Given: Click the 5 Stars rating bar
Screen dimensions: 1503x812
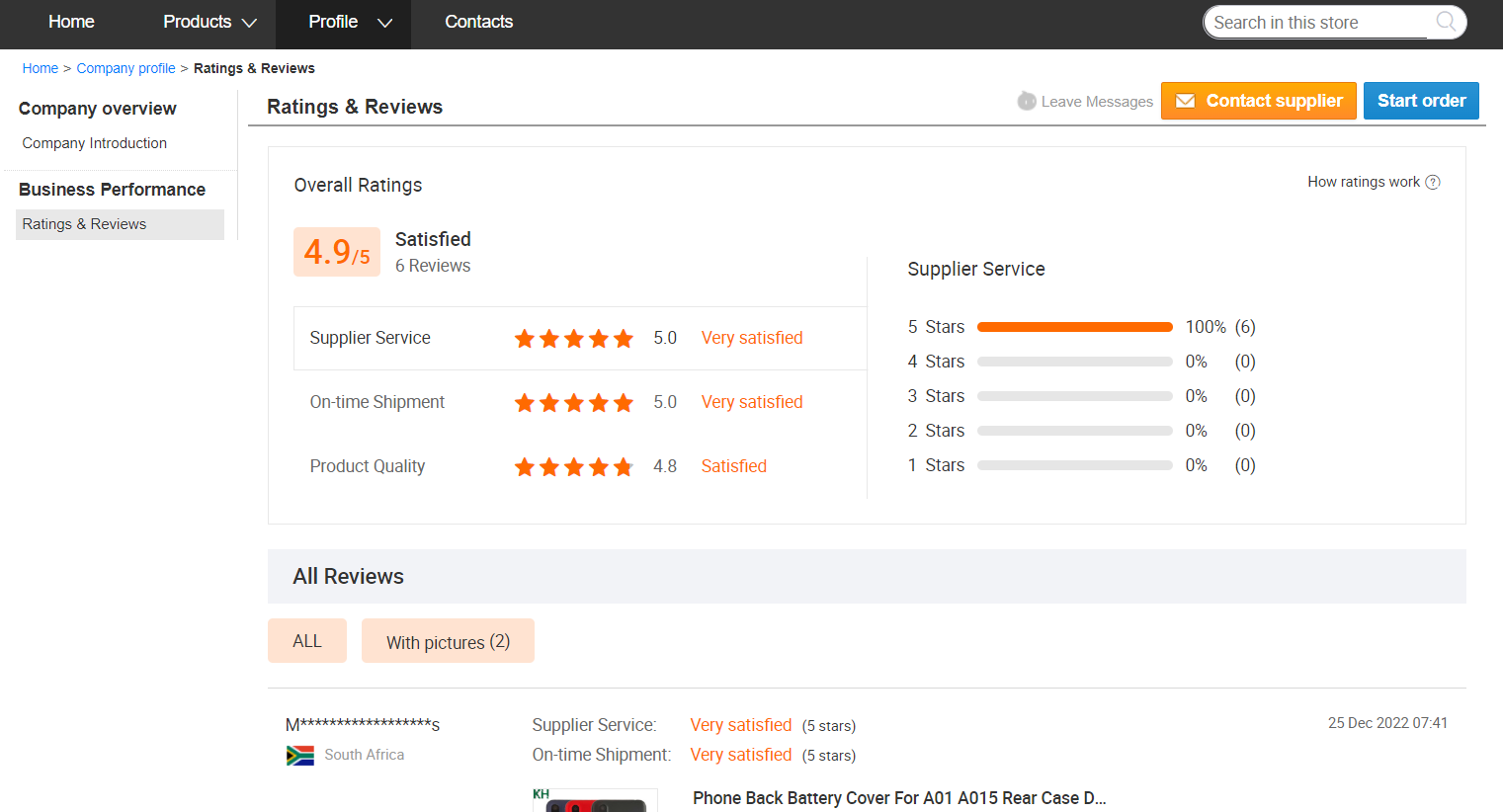Looking at the screenshot, I should pos(1074,327).
